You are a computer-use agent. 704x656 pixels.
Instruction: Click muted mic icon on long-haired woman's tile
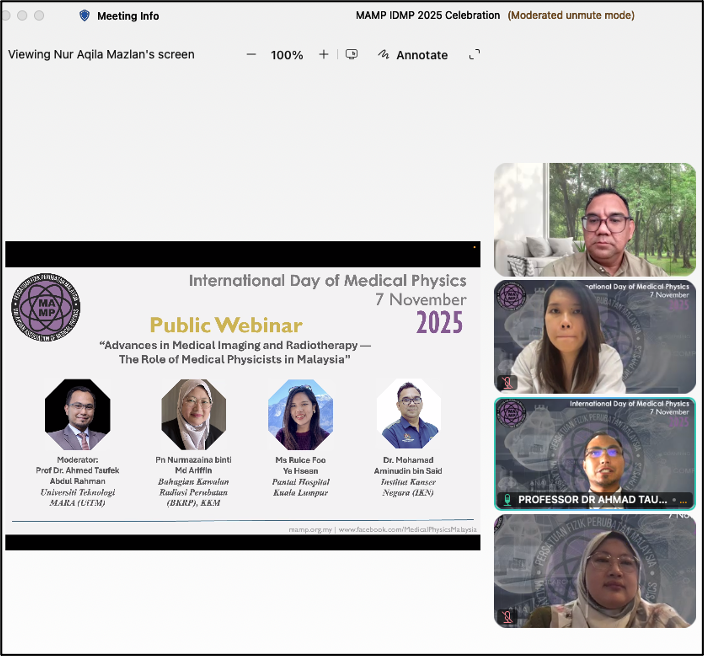click(508, 382)
